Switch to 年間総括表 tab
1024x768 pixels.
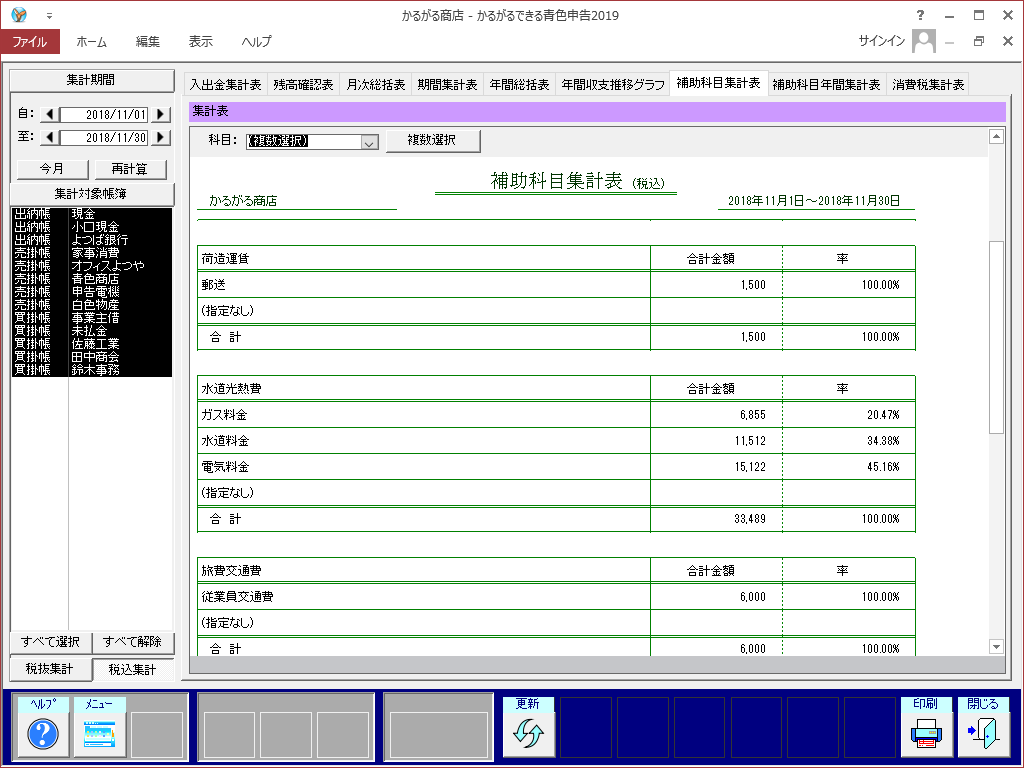519,84
